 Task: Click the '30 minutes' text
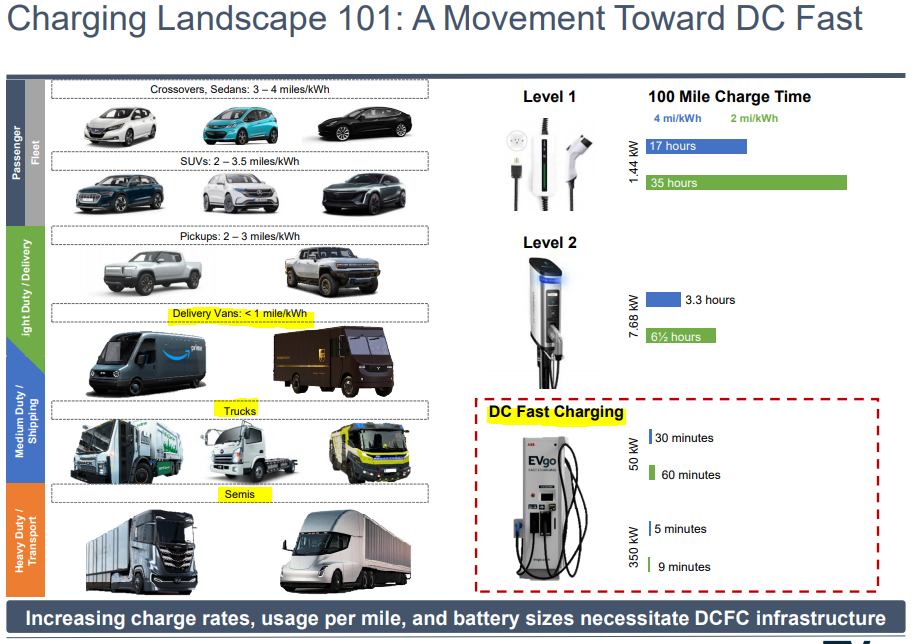point(684,438)
